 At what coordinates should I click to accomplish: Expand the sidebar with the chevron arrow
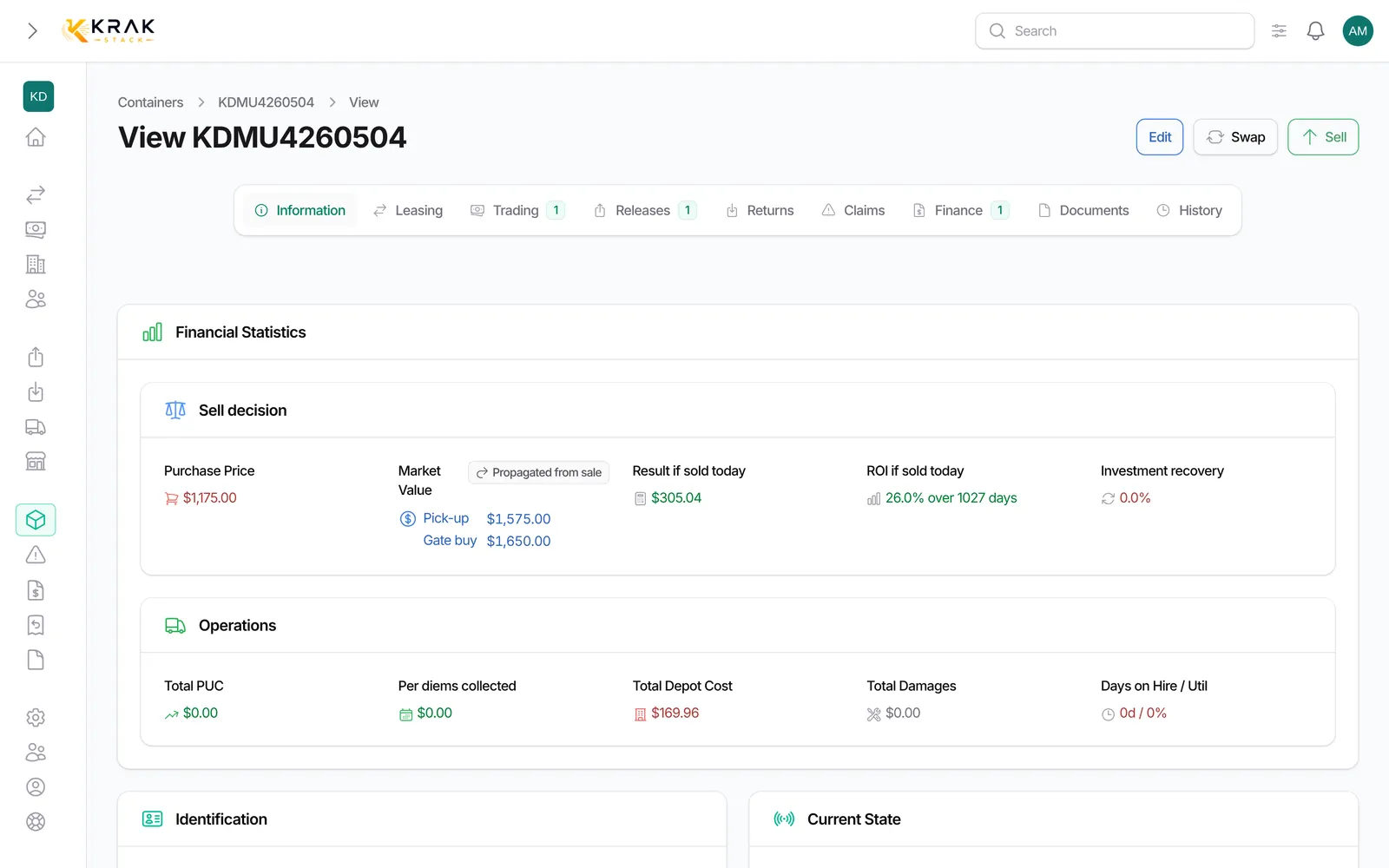pyautogui.click(x=32, y=31)
